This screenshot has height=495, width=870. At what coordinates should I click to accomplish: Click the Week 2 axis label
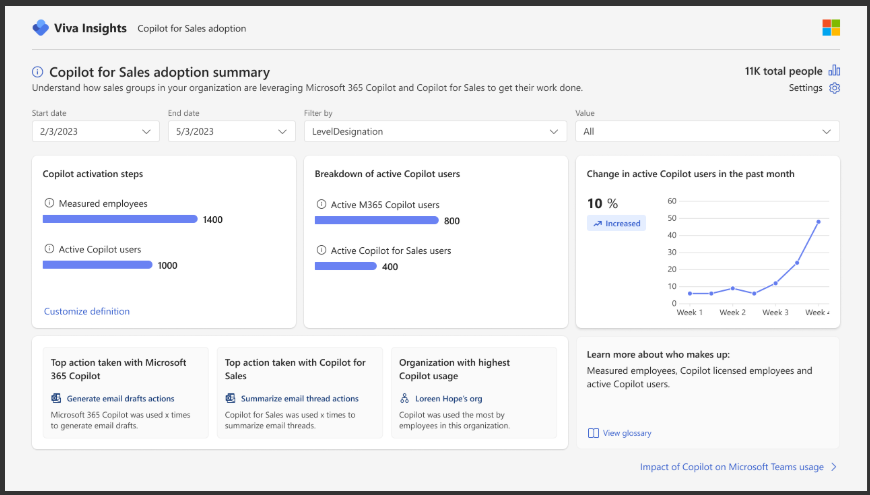(732, 312)
